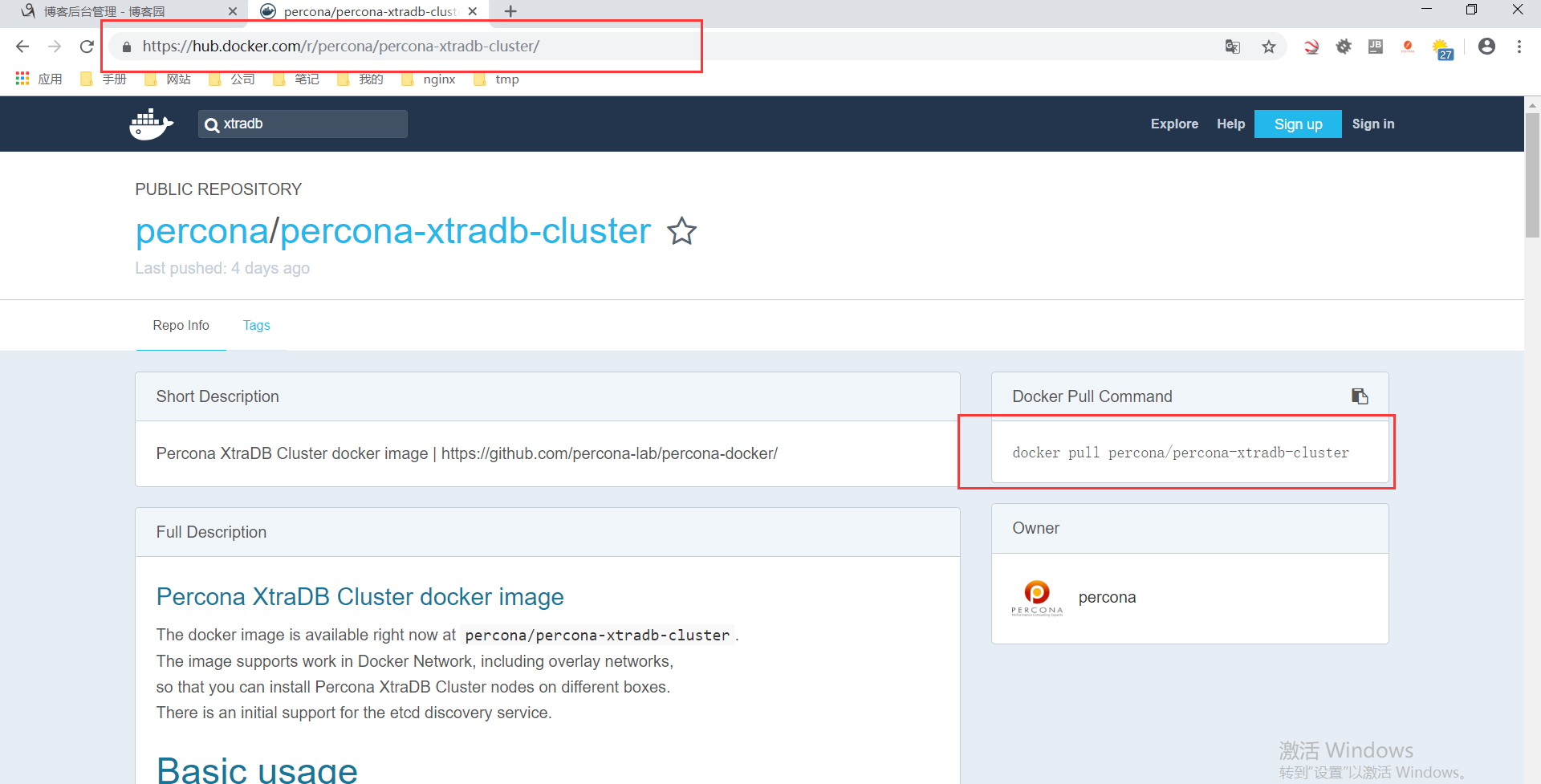Open the red bird extension icon
The height and width of the screenshot is (784, 1541).
(1311, 47)
